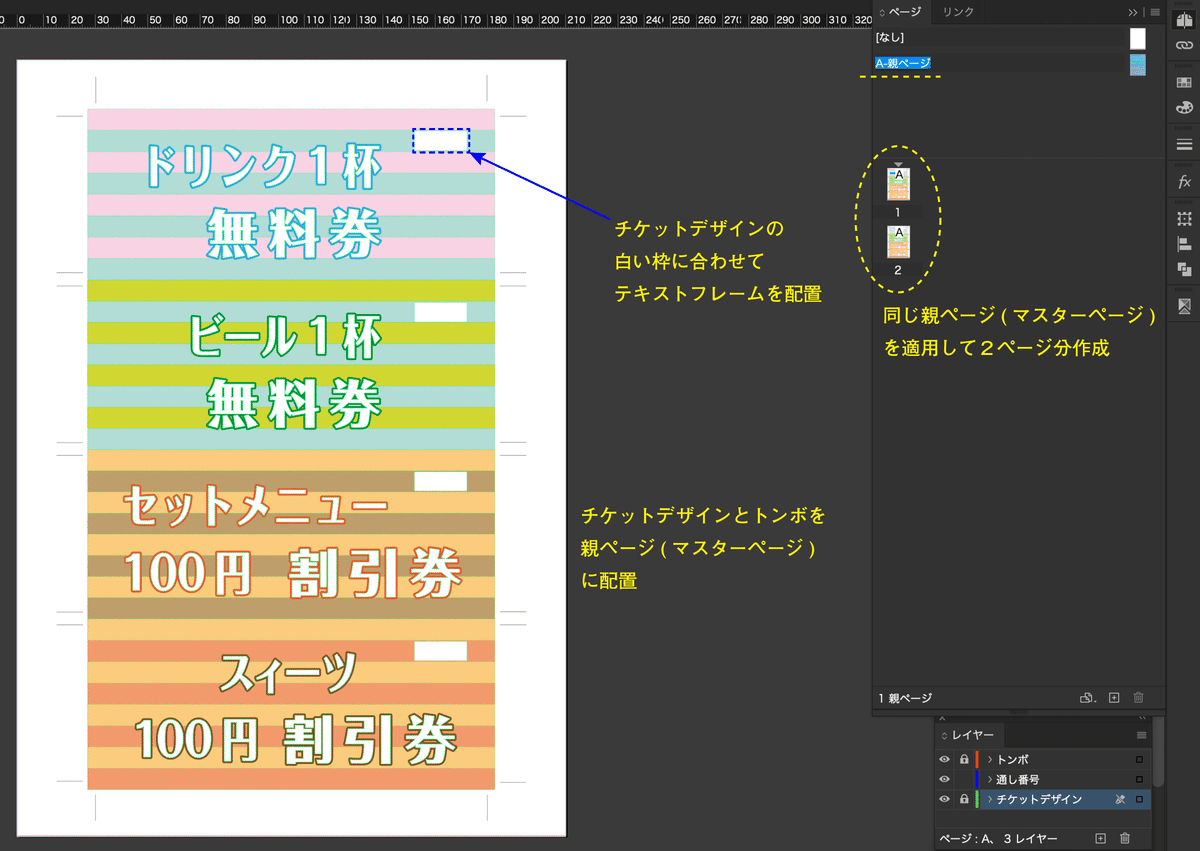The image size is (1200, 851).
Task: Expand the 通し番号 layer
Action: point(990,779)
